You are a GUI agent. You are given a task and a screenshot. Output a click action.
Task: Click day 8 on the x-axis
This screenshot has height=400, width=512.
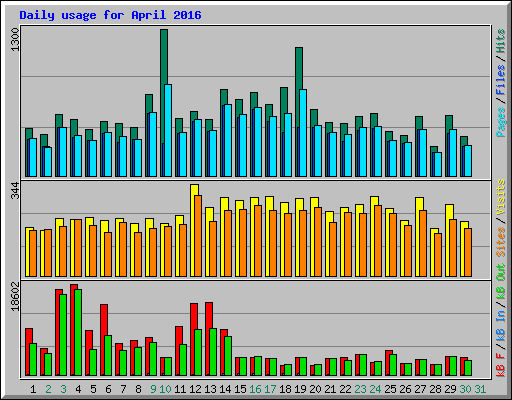tap(138, 389)
